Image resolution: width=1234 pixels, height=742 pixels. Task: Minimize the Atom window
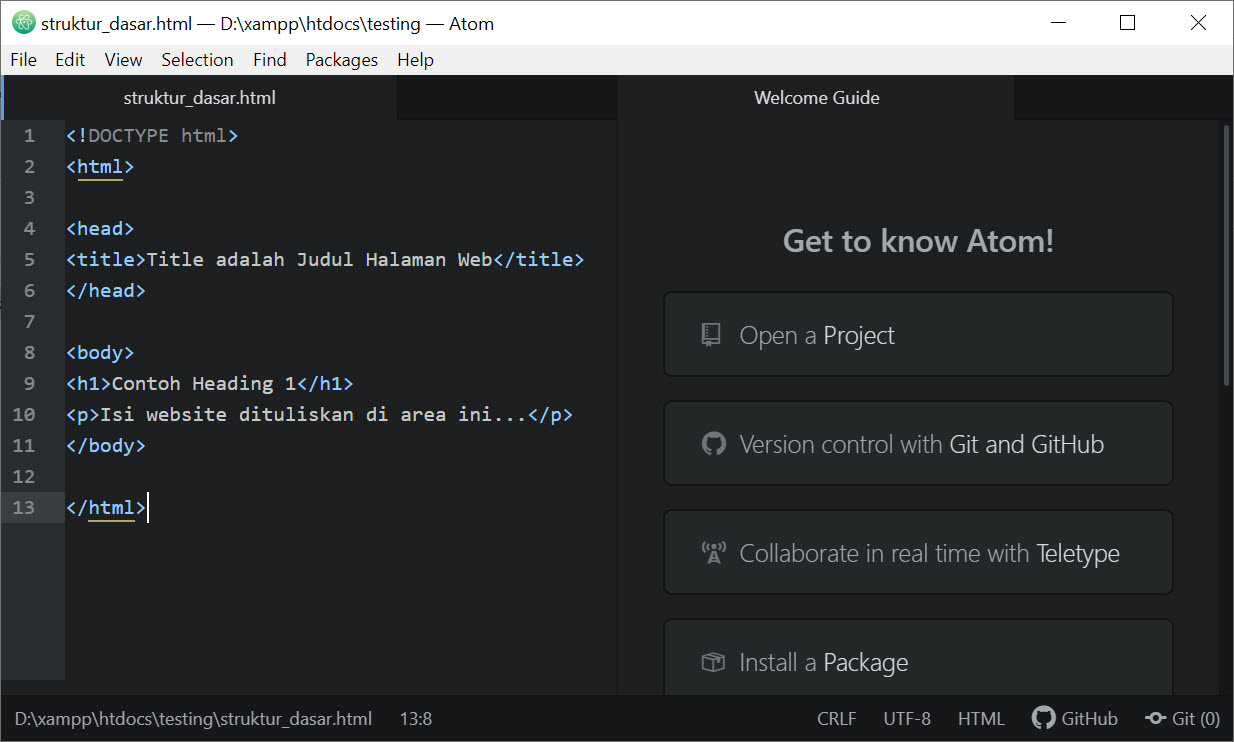coord(1058,22)
